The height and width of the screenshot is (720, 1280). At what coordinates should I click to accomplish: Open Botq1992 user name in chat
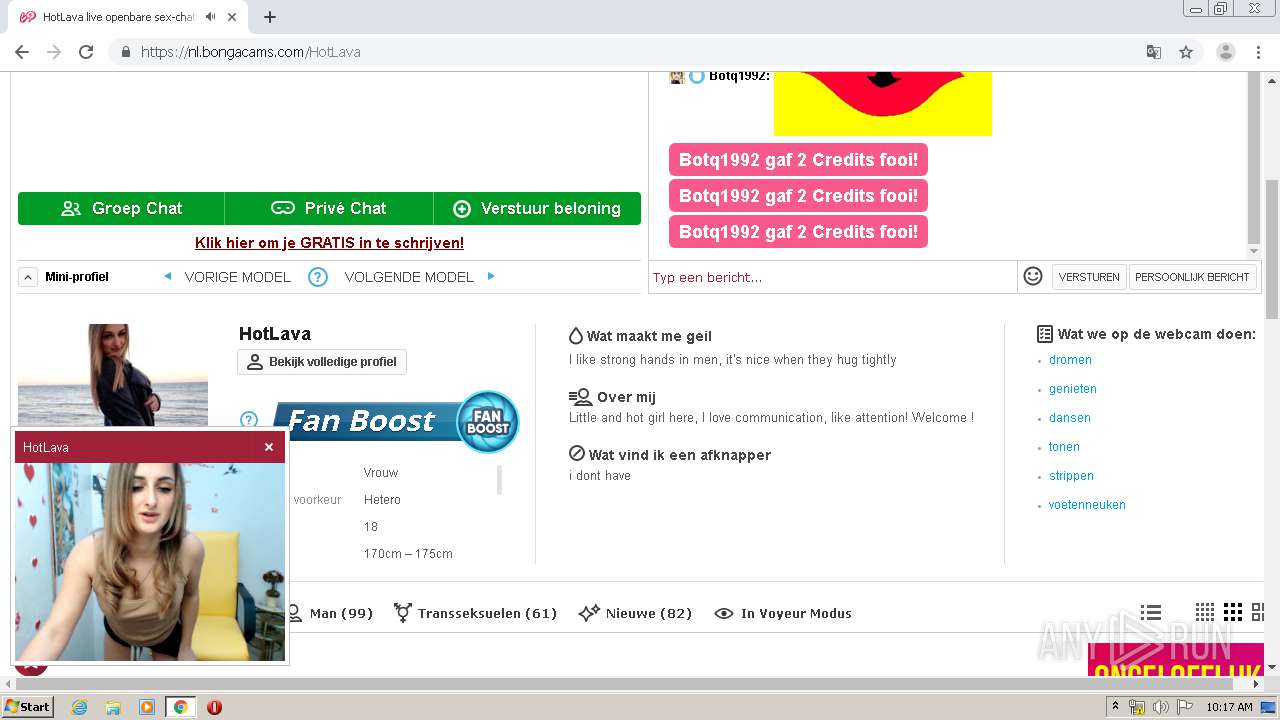pyautogui.click(x=739, y=76)
